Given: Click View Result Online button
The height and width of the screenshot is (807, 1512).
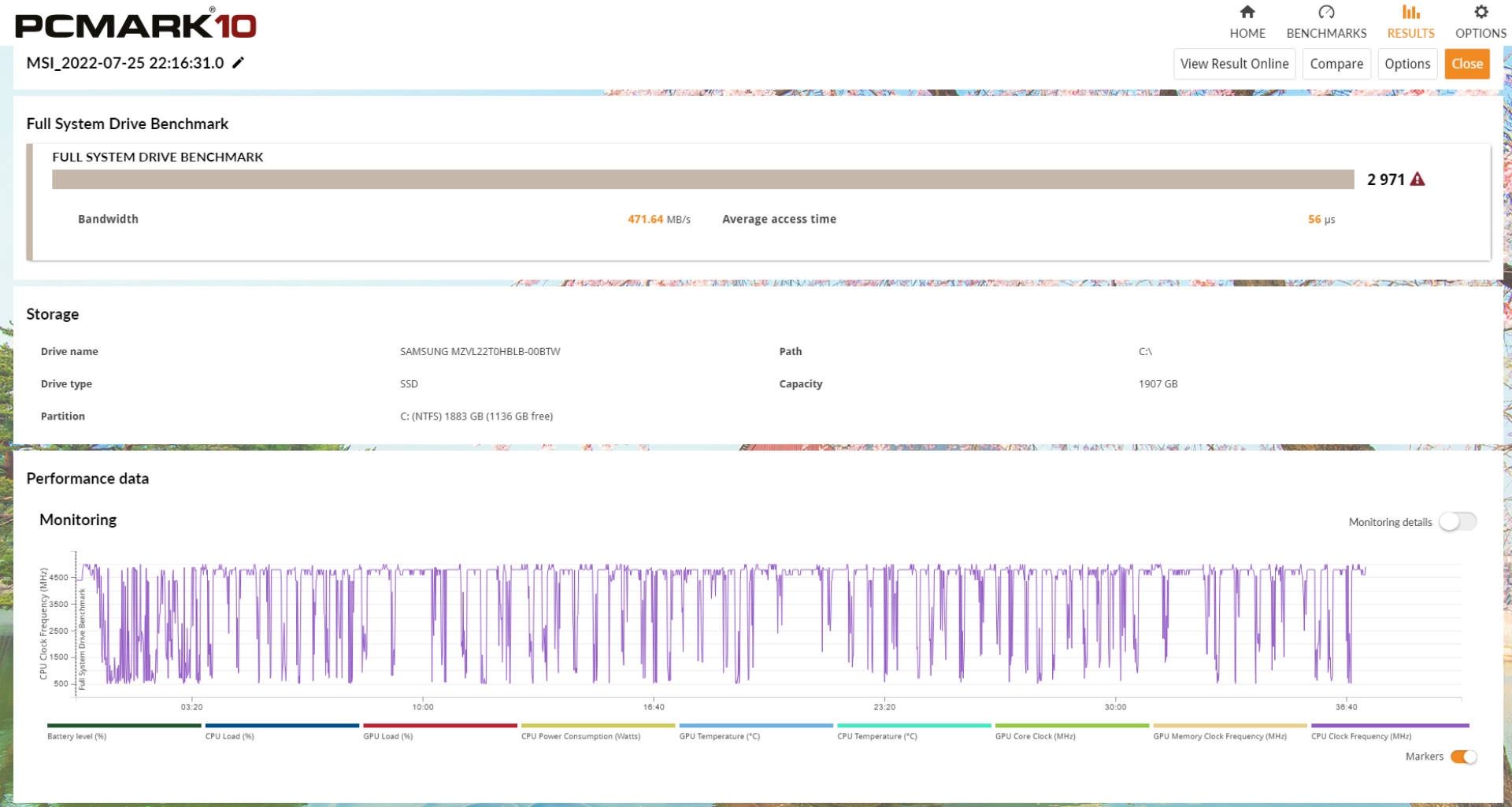Looking at the screenshot, I should tap(1234, 64).
